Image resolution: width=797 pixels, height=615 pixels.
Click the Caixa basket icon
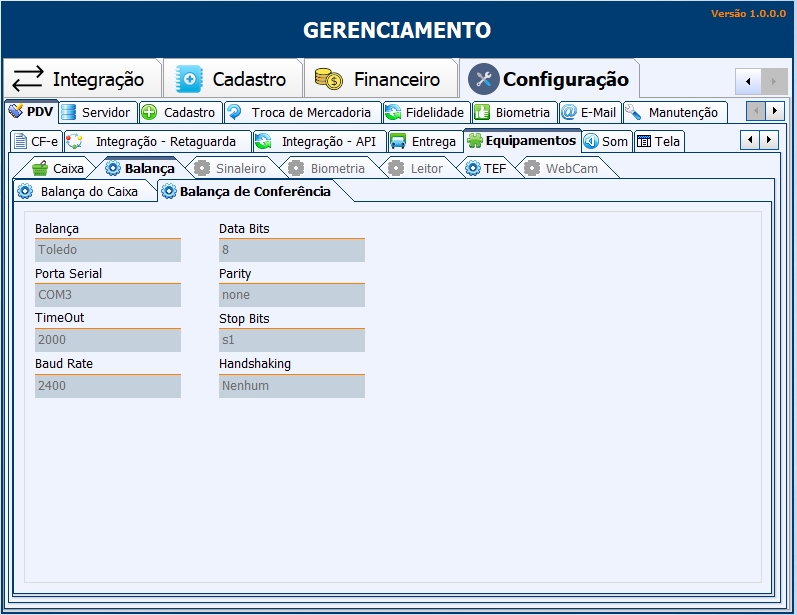pos(40,169)
